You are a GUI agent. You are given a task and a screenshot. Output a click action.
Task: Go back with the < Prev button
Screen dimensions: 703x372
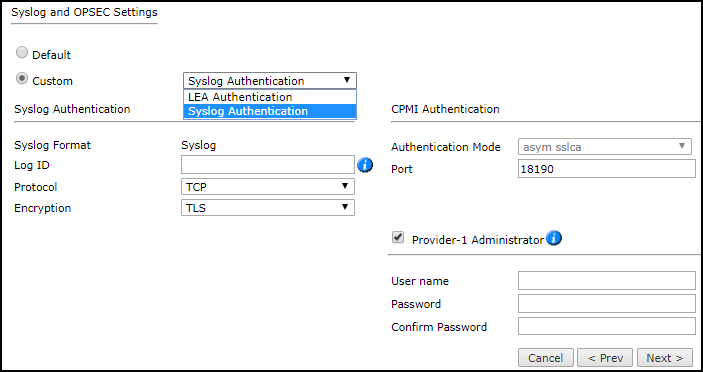605,358
